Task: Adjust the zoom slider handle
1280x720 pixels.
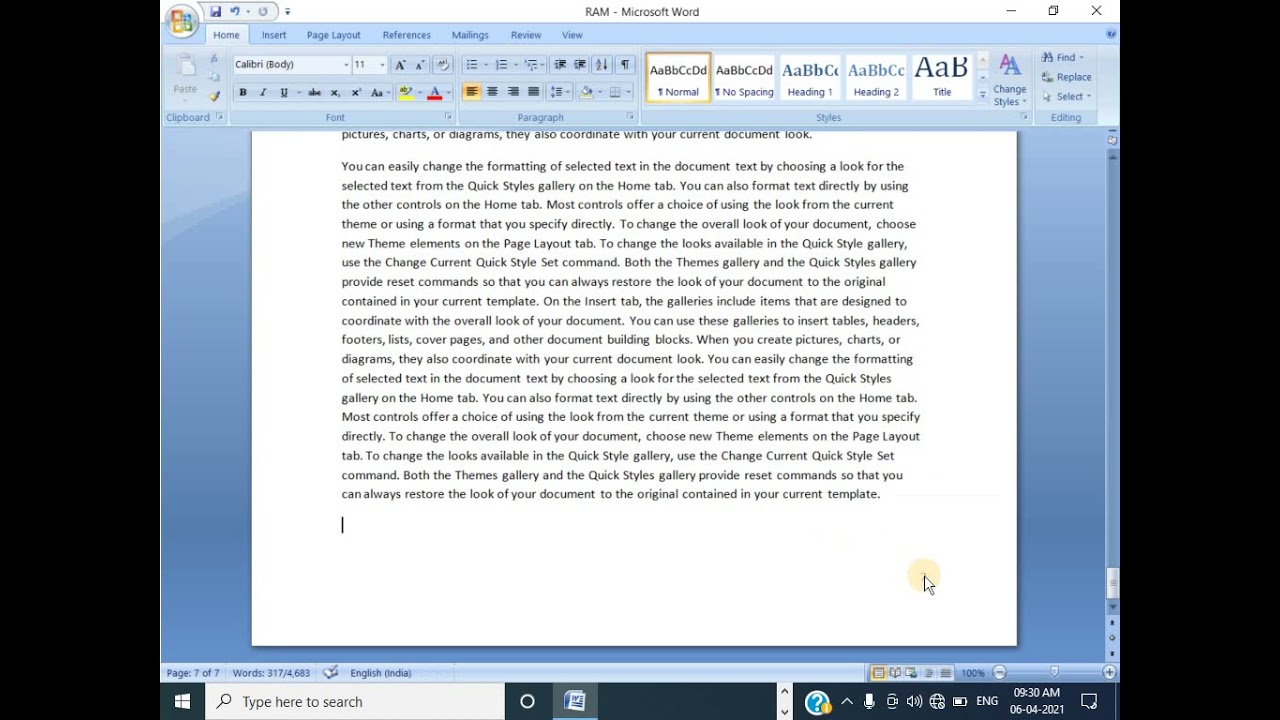Action: [x=1054, y=673]
